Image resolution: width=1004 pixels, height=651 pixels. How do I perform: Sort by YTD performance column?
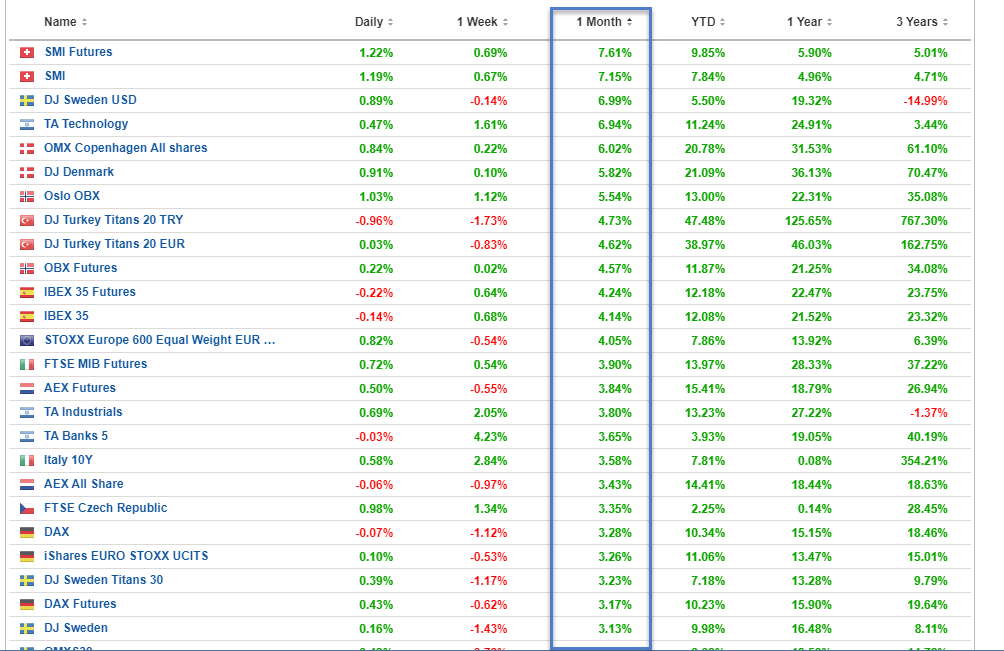[x=708, y=22]
